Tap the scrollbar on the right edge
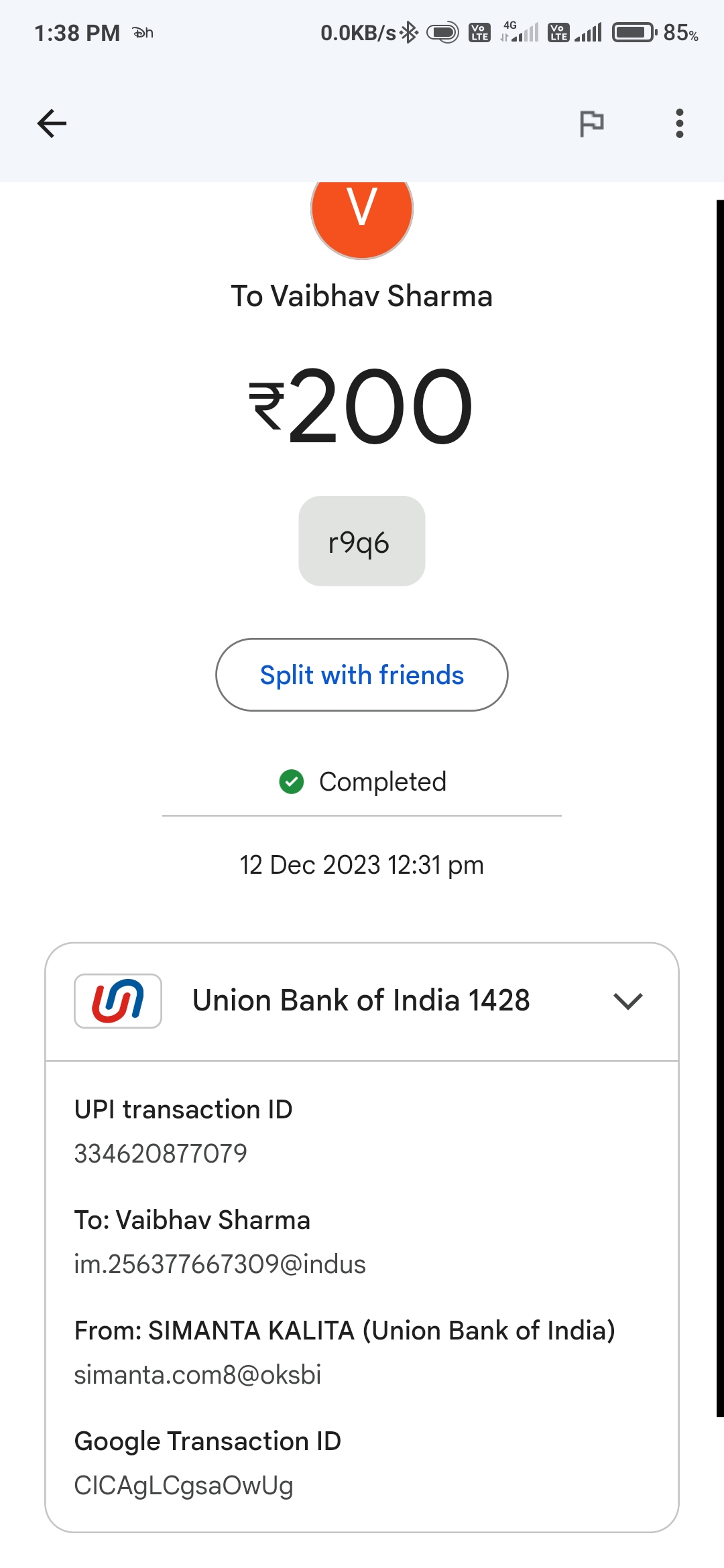 719,804
